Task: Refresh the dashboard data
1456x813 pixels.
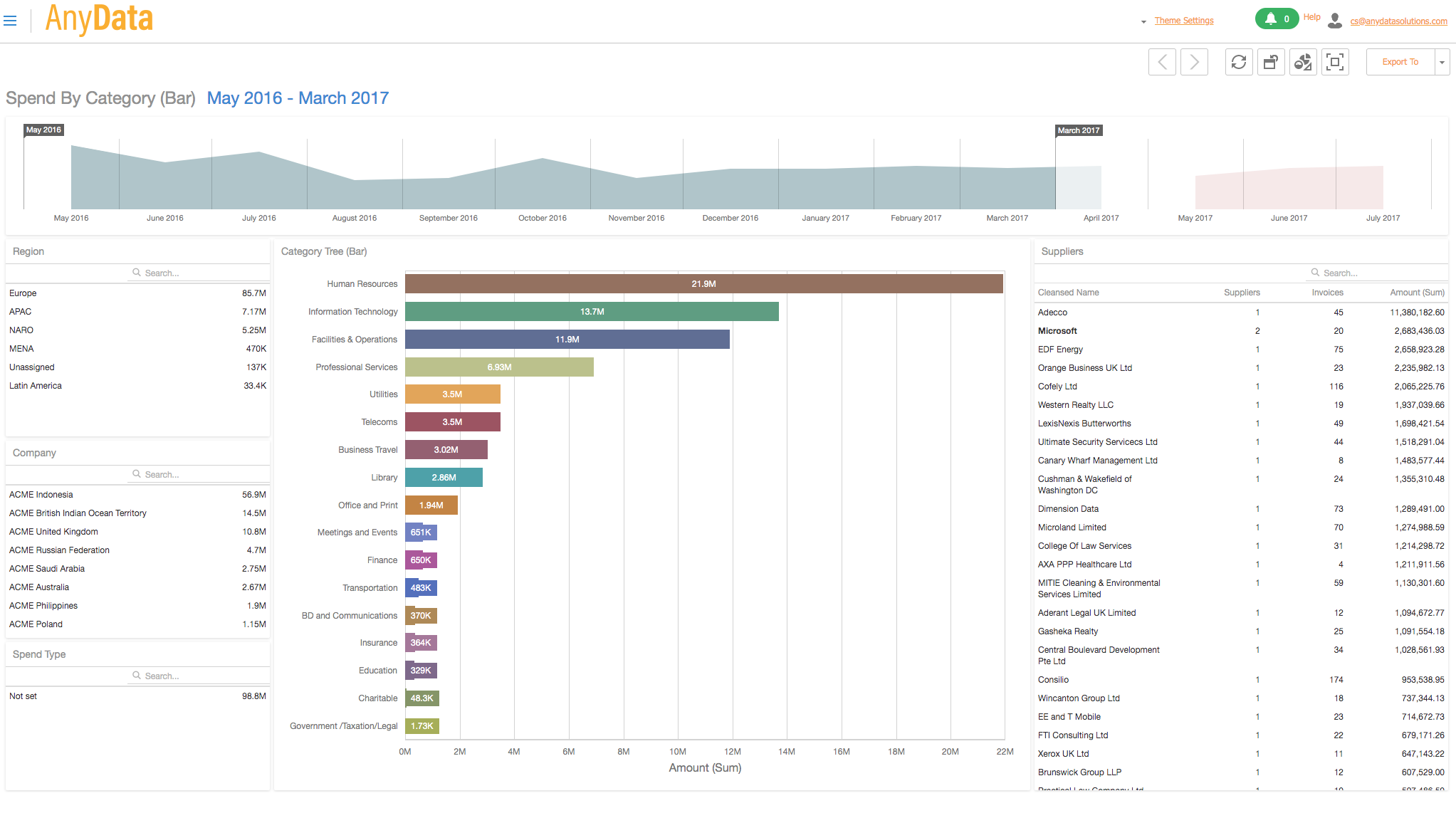Action: (1239, 62)
